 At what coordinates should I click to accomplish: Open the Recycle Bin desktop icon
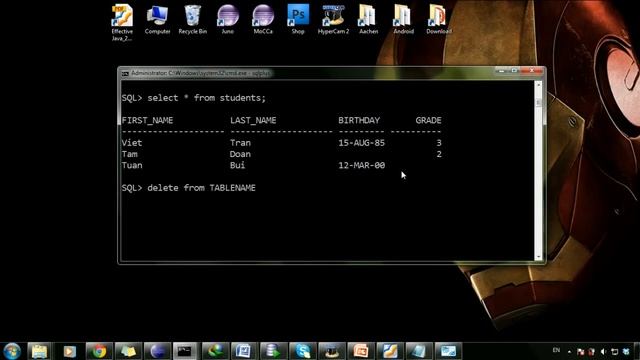click(193, 20)
